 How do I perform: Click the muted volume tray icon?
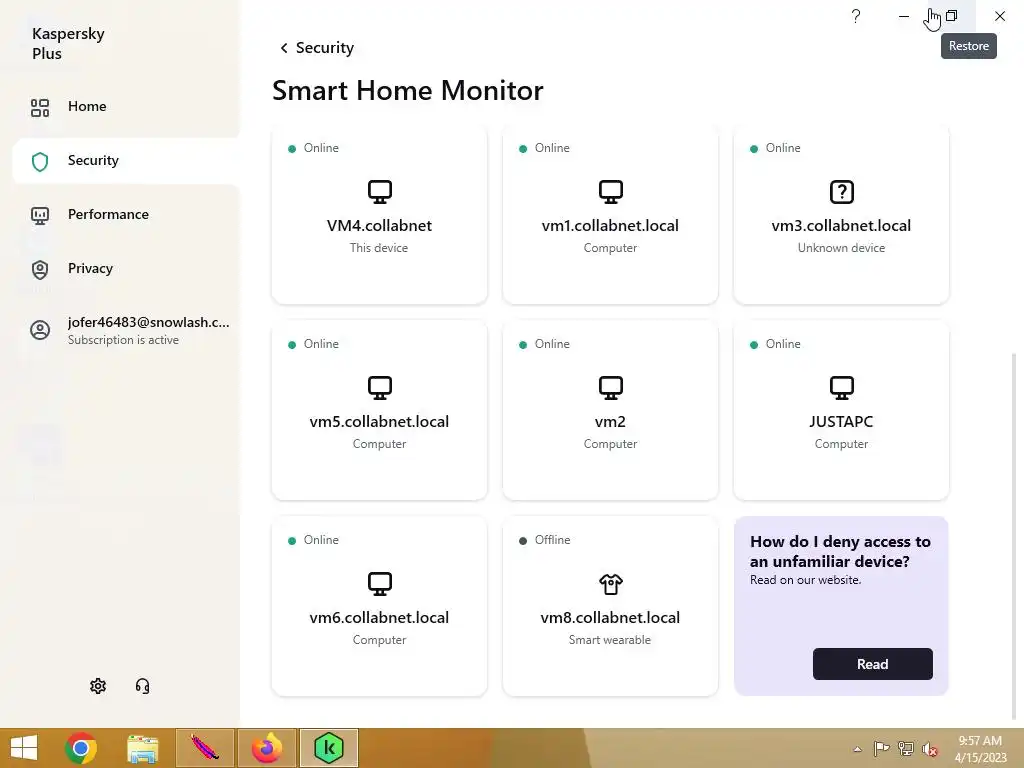point(930,748)
